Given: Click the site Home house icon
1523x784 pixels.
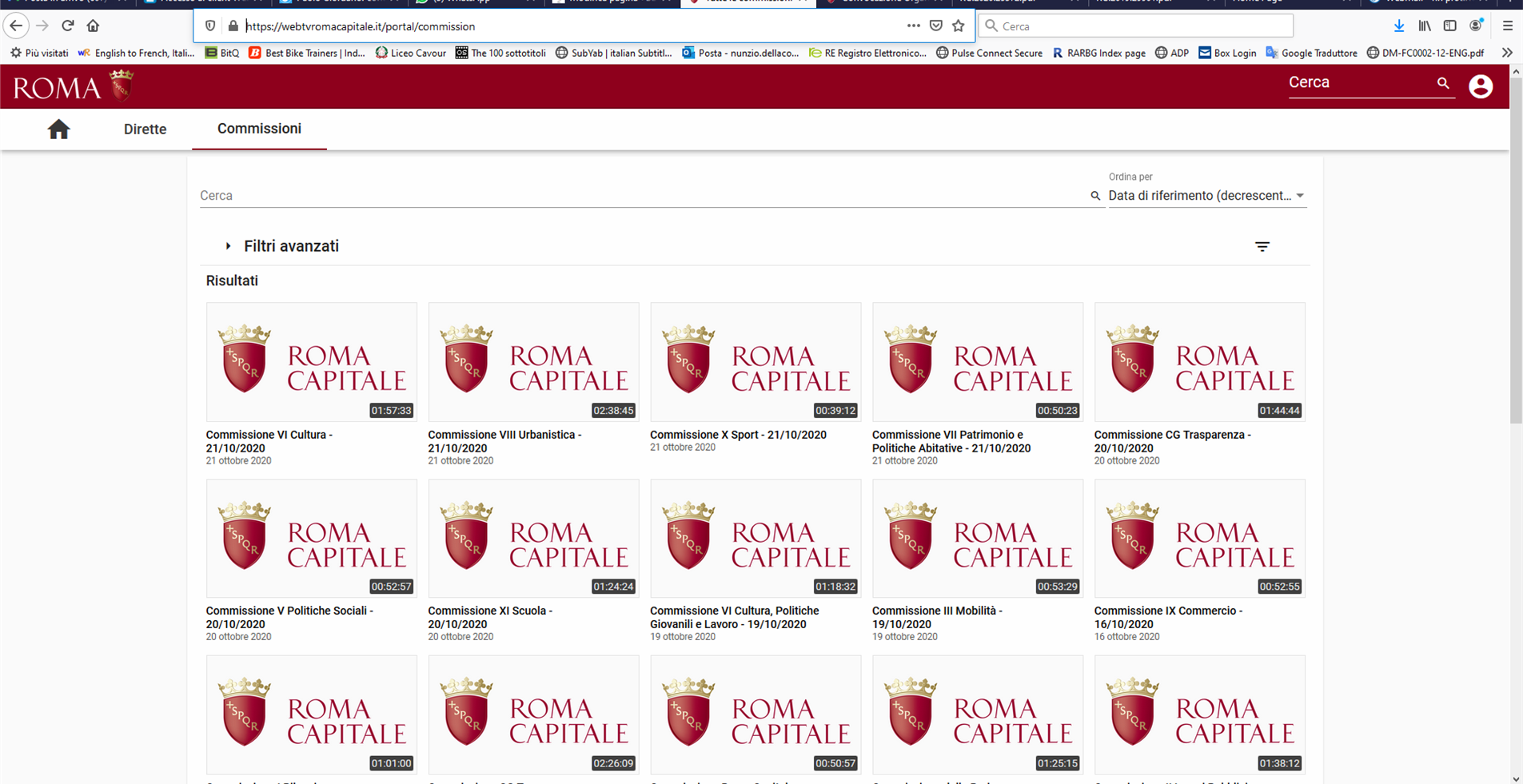Looking at the screenshot, I should [x=58, y=129].
